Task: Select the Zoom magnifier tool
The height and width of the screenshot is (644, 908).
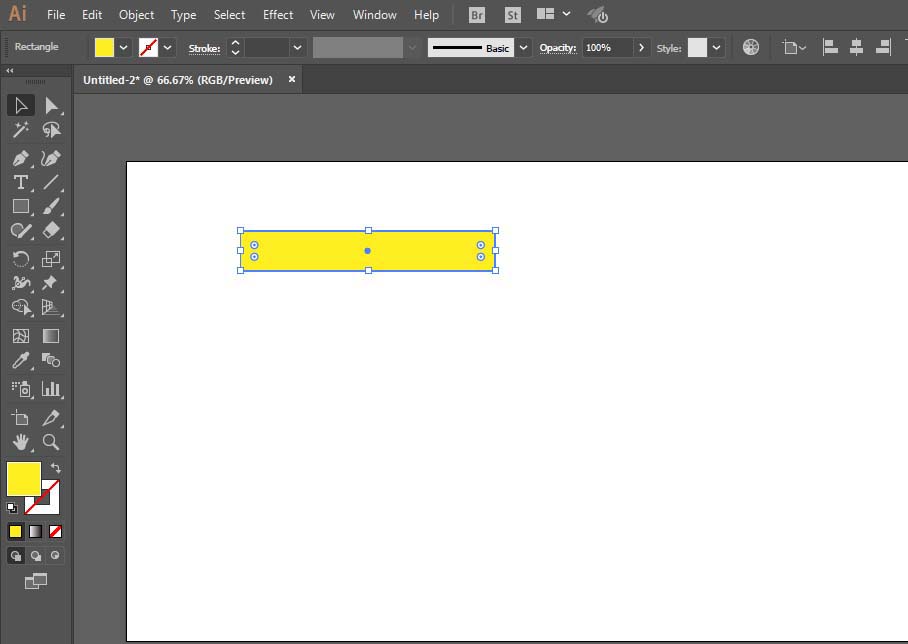Action: click(51, 442)
